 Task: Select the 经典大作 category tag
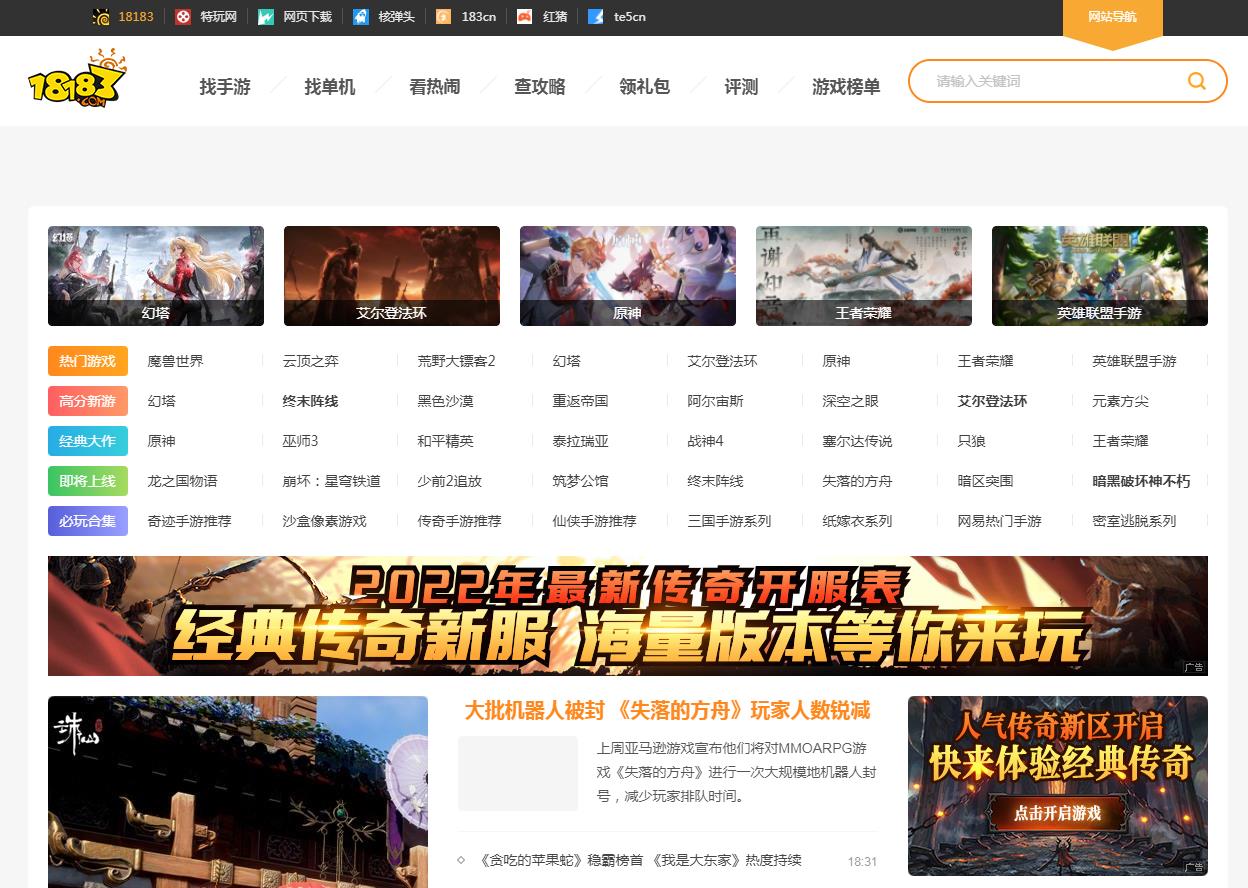[x=88, y=441]
